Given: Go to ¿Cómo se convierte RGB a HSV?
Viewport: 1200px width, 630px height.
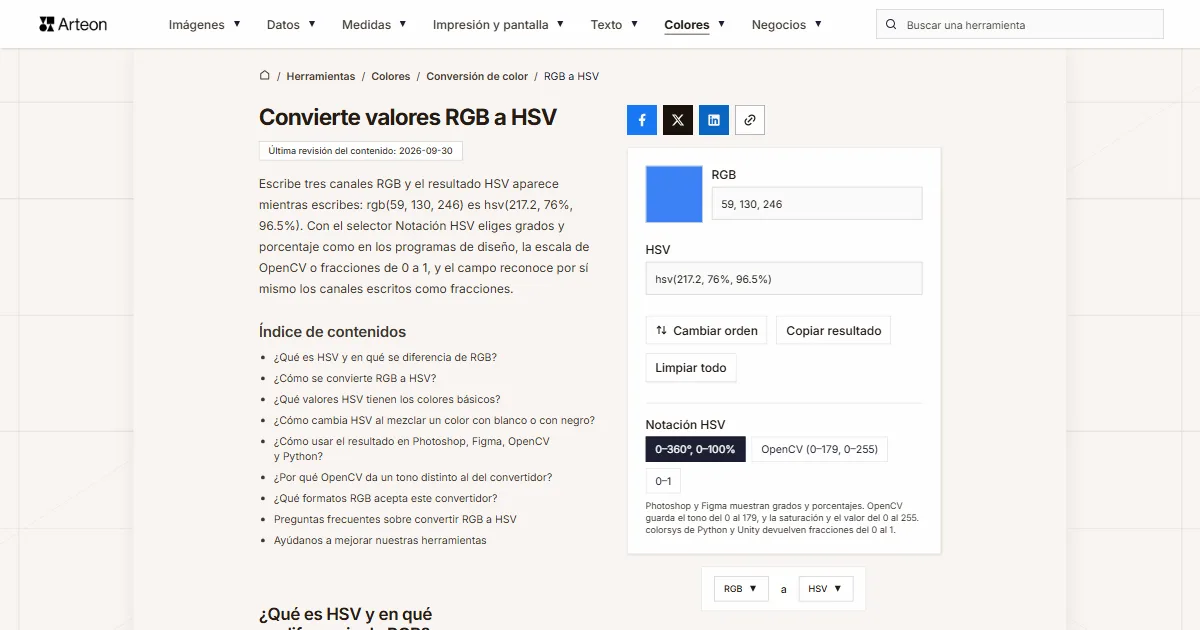Looking at the screenshot, I should 355,378.
